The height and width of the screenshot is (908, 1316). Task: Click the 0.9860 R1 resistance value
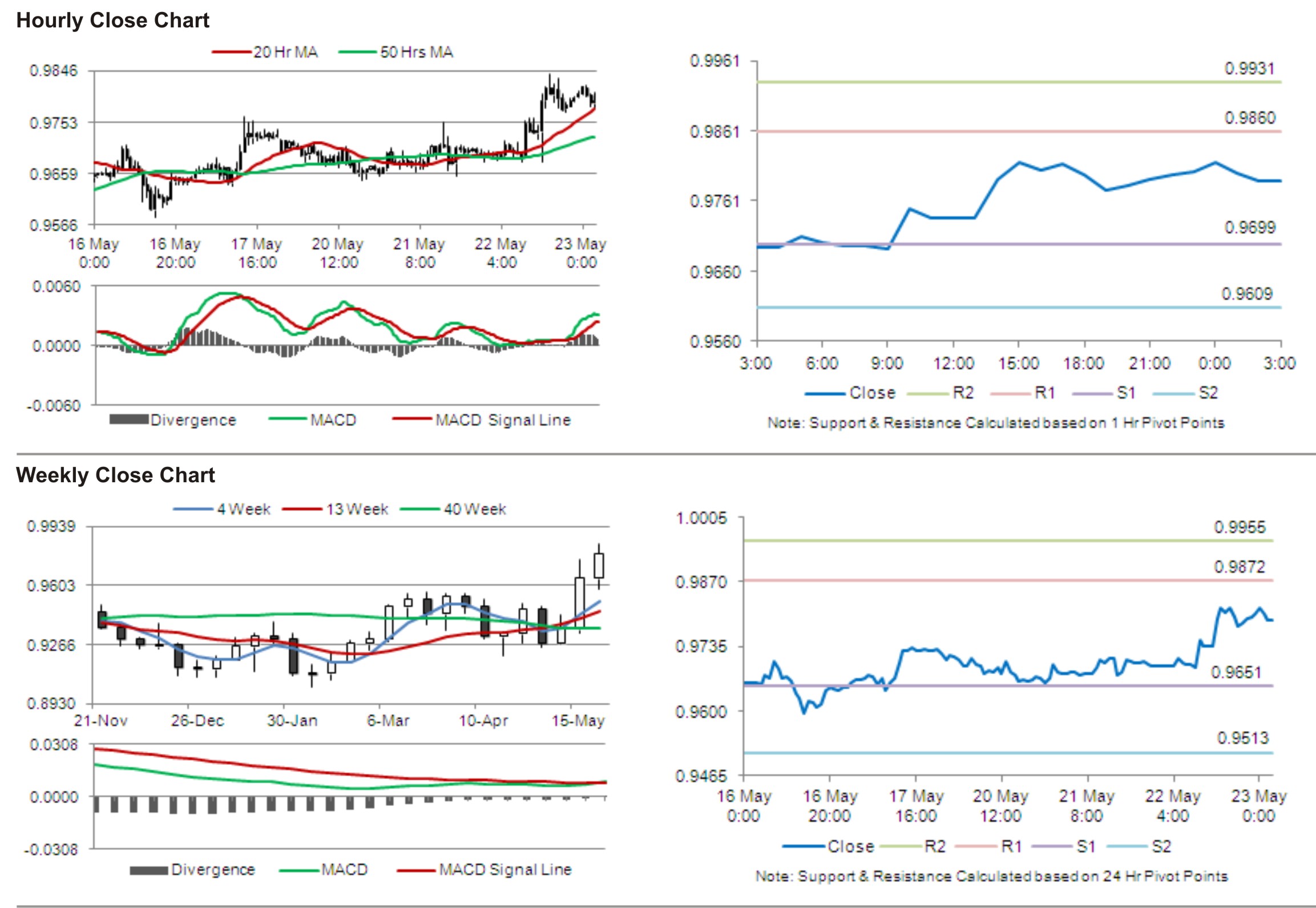(1250, 118)
